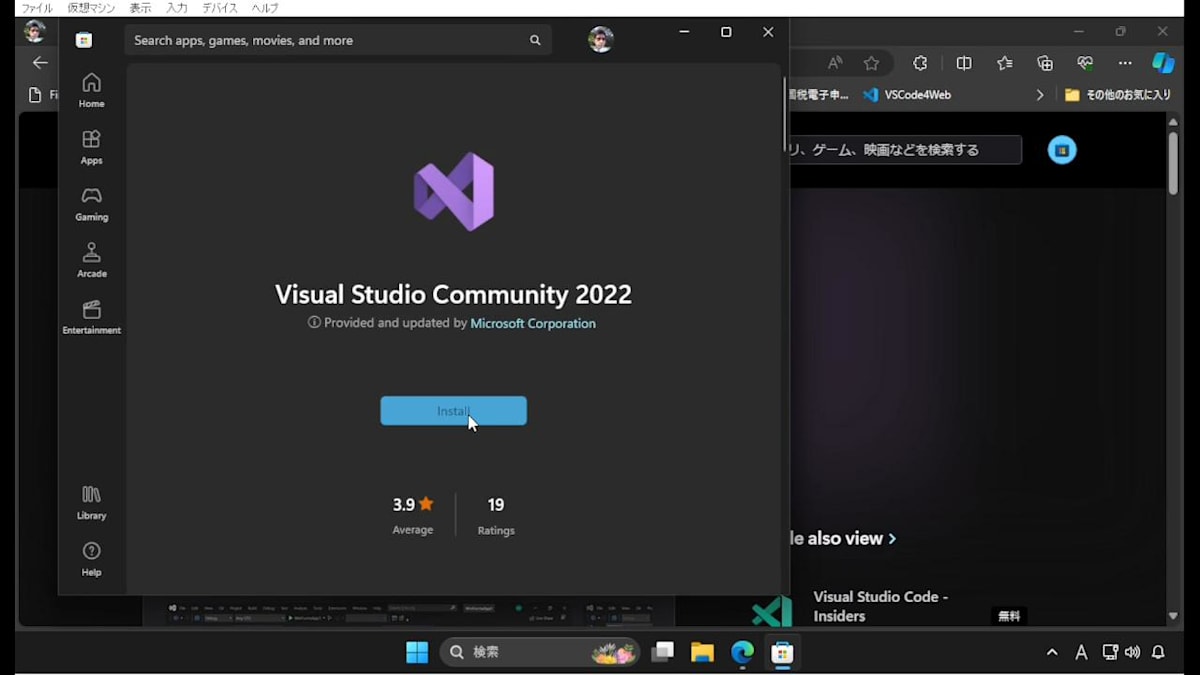Open the Library in Store sidebar
The height and width of the screenshot is (675, 1200).
tap(91, 503)
